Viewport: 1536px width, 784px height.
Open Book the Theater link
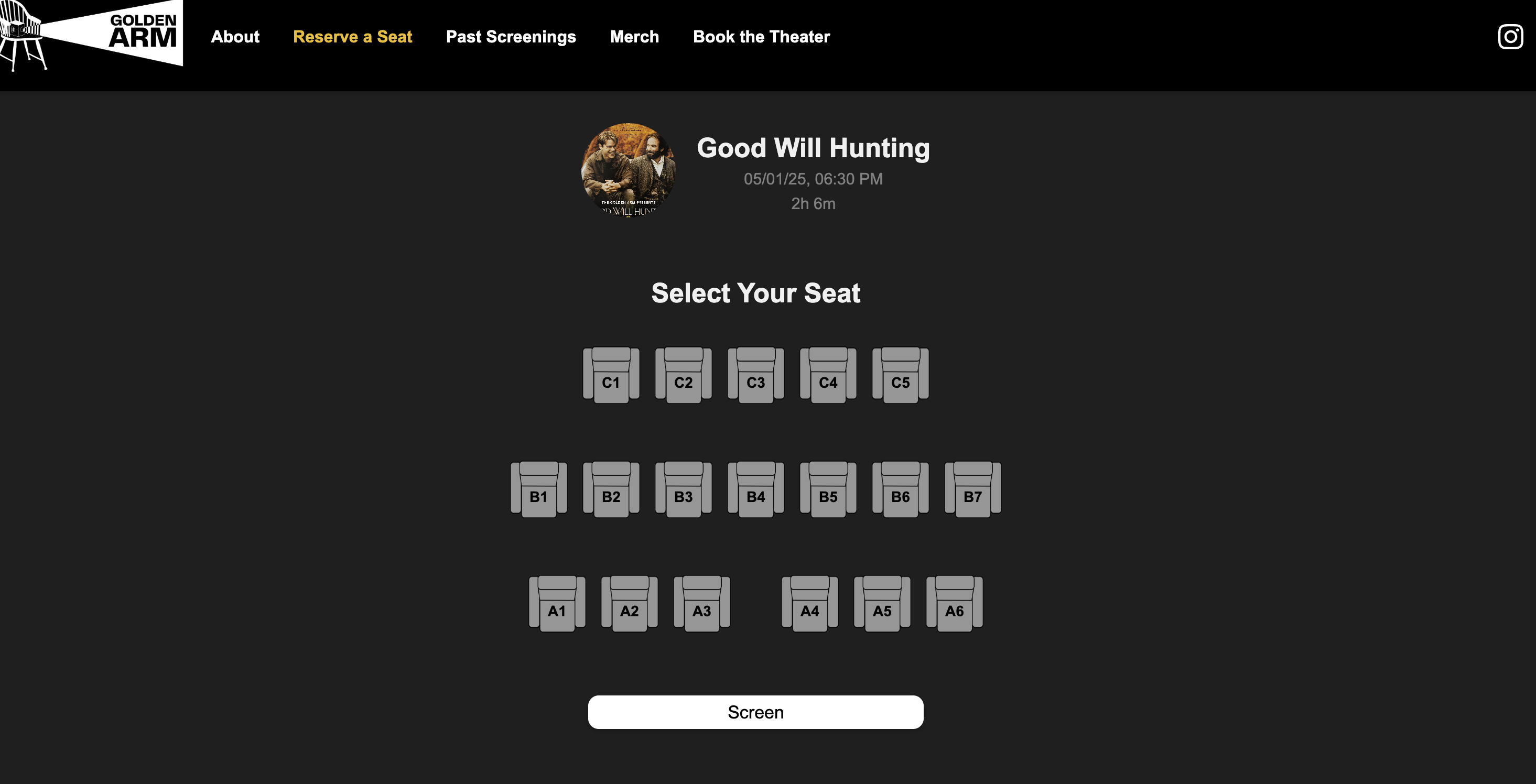(x=761, y=37)
